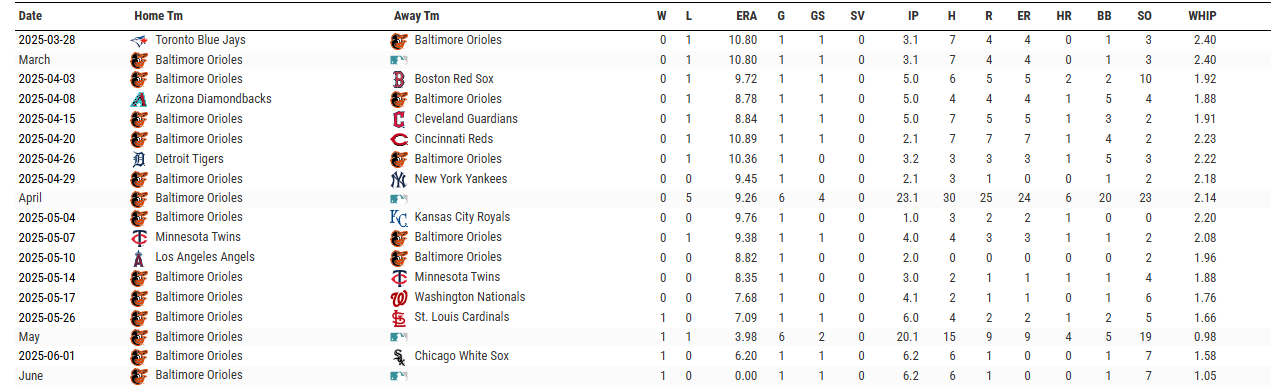Sort table by the WHIP column header
1273x387 pixels.
[1202, 16]
